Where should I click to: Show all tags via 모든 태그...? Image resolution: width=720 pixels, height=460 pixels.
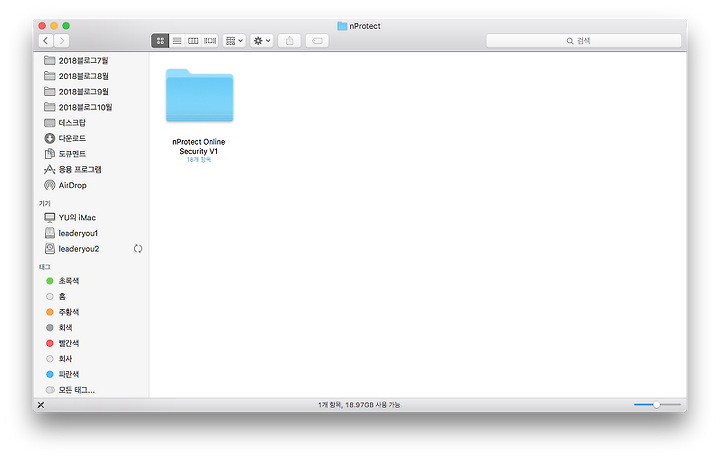click(x=92, y=390)
